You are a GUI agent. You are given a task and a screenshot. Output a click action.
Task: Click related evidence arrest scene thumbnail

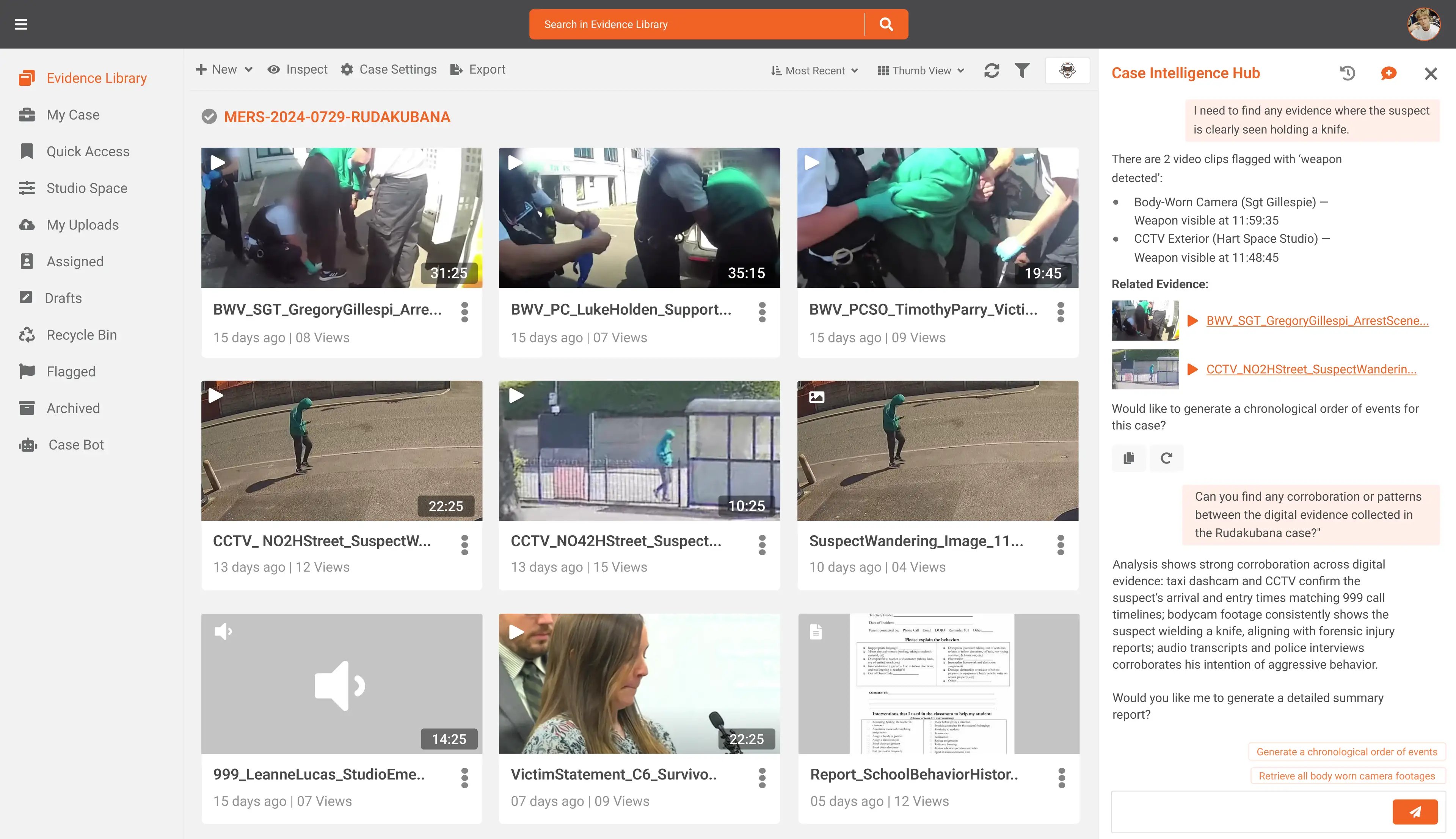[1145, 321]
